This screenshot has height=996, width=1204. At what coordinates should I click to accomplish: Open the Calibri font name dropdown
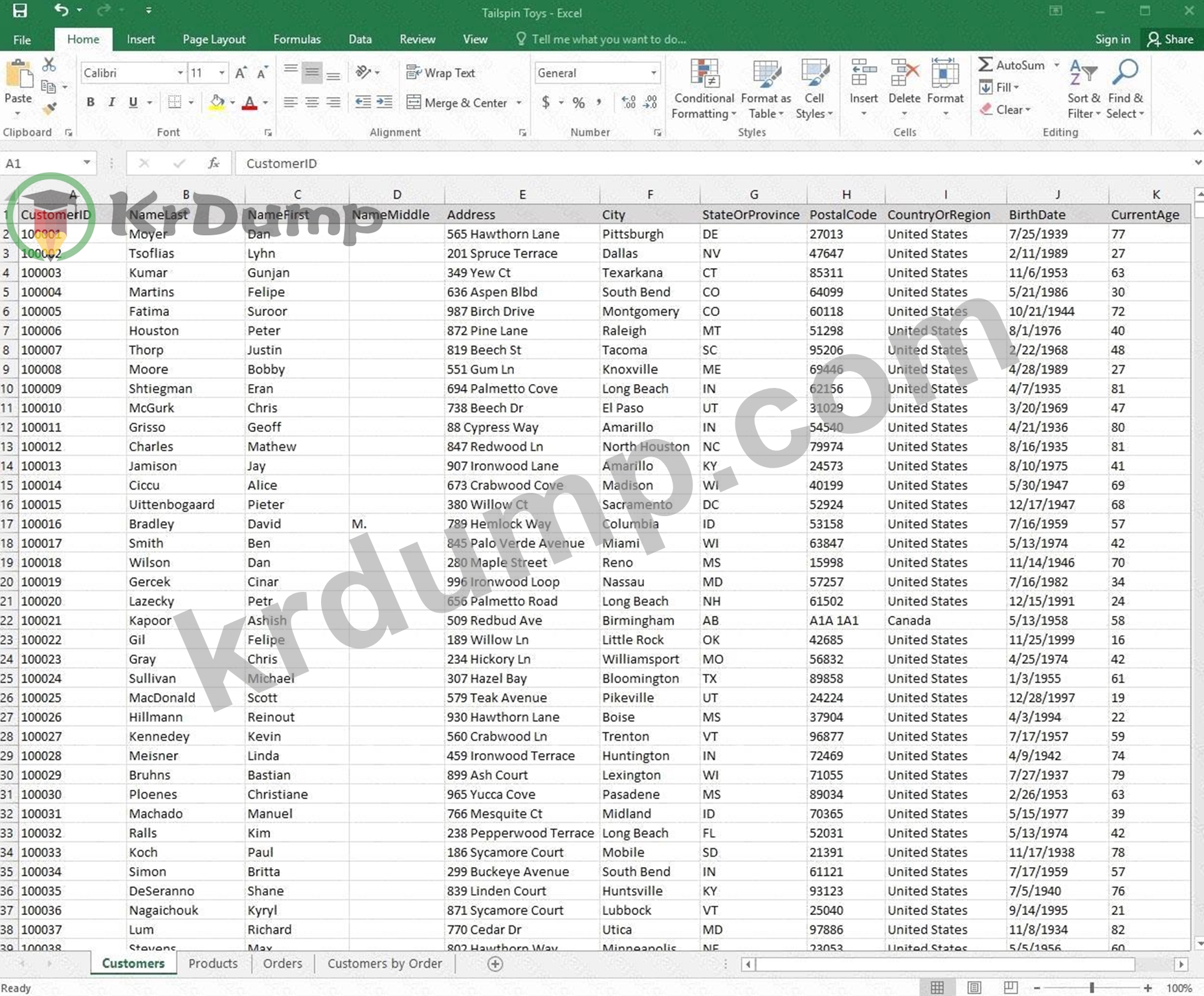pos(181,73)
